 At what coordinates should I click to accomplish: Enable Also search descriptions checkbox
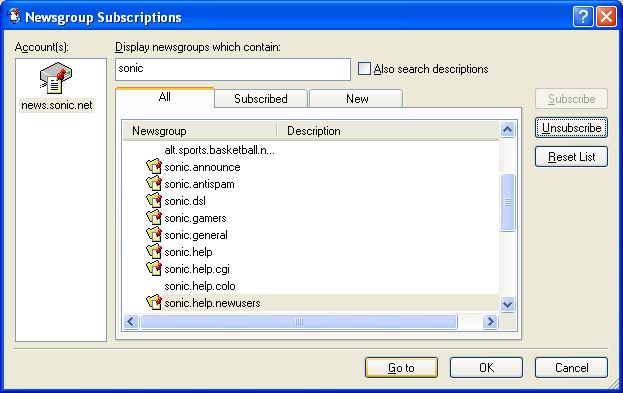pos(364,69)
